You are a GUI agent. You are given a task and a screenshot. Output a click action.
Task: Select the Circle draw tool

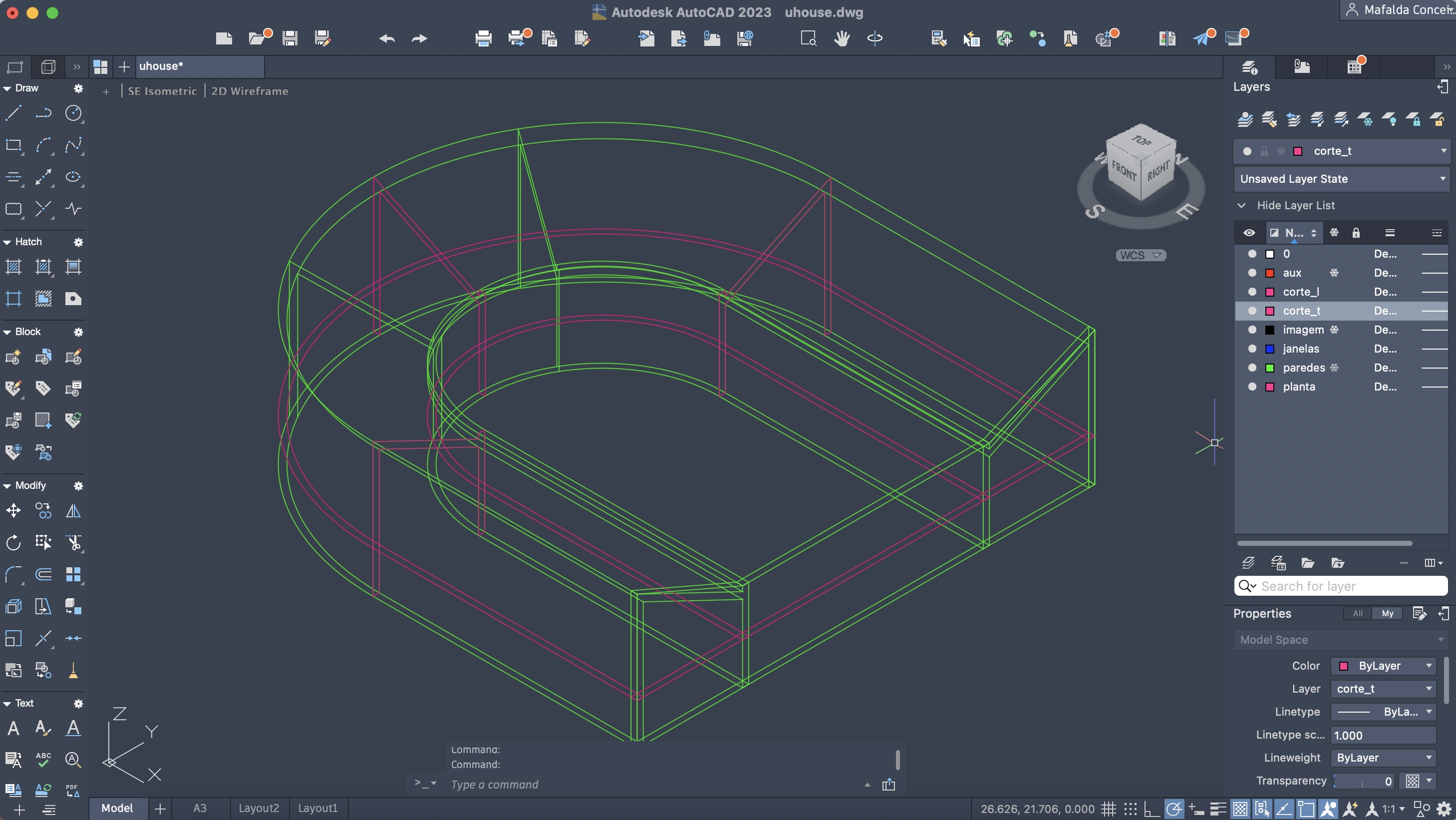pyautogui.click(x=73, y=113)
